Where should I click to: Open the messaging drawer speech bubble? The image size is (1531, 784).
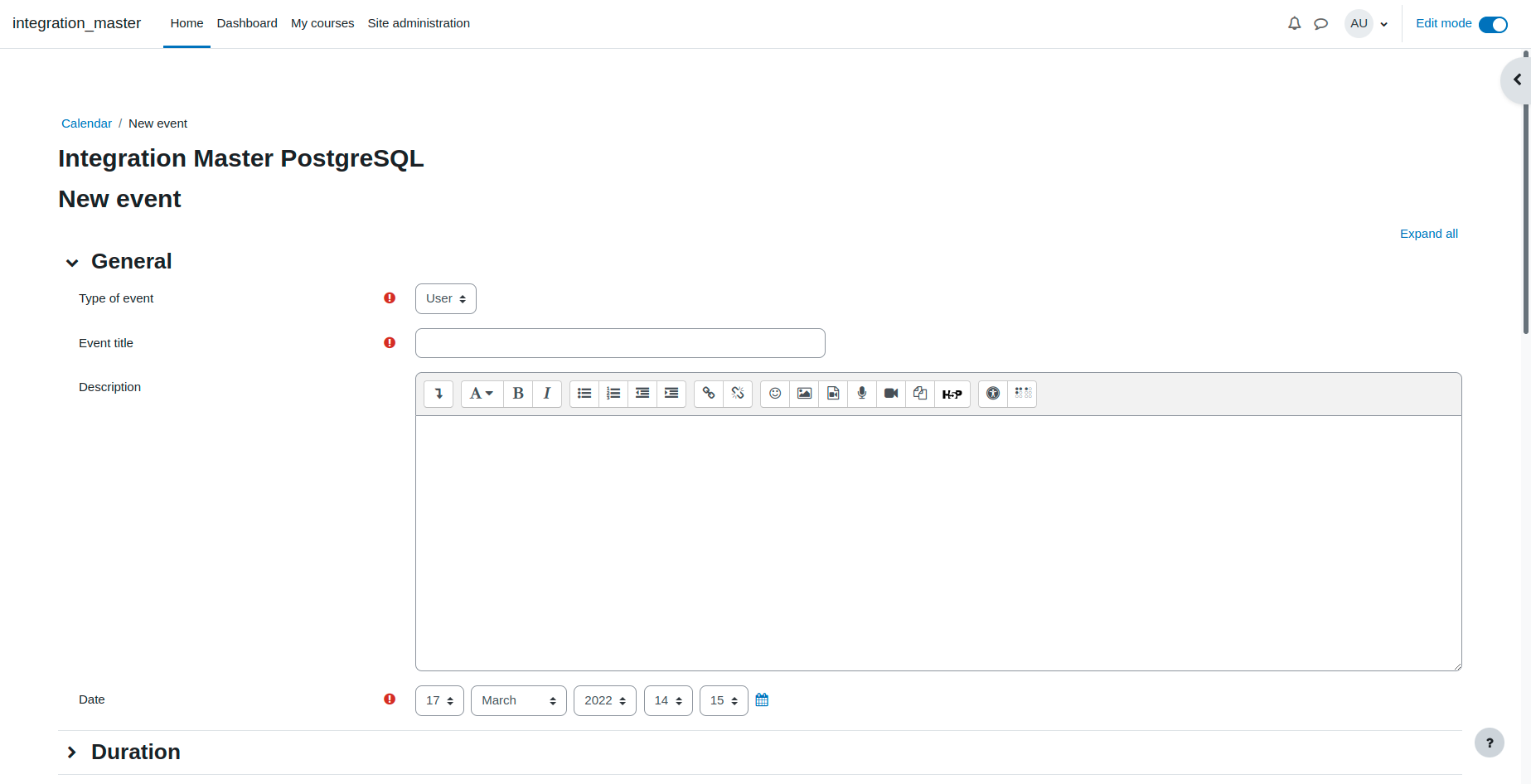(1321, 24)
